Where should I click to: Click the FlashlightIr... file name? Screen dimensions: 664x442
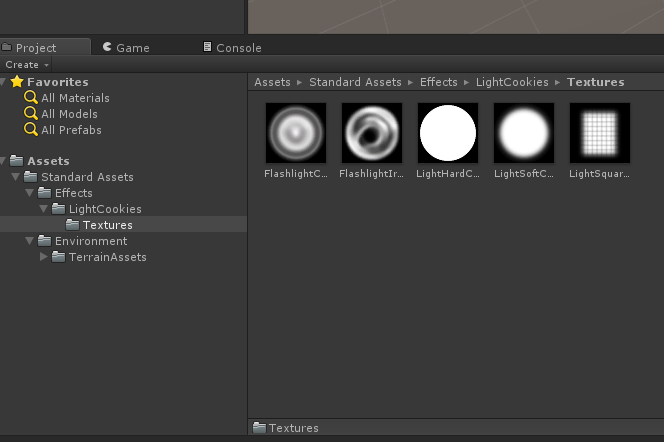tap(371, 174)
